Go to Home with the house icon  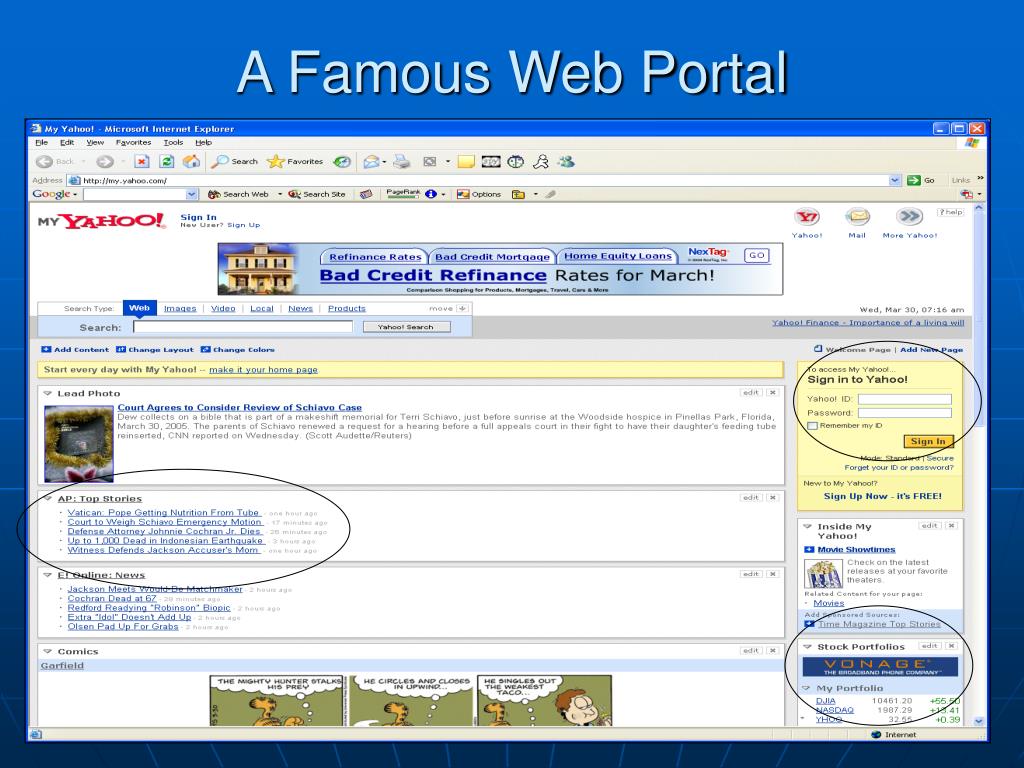pyautogui.click(x=191, y=161)
